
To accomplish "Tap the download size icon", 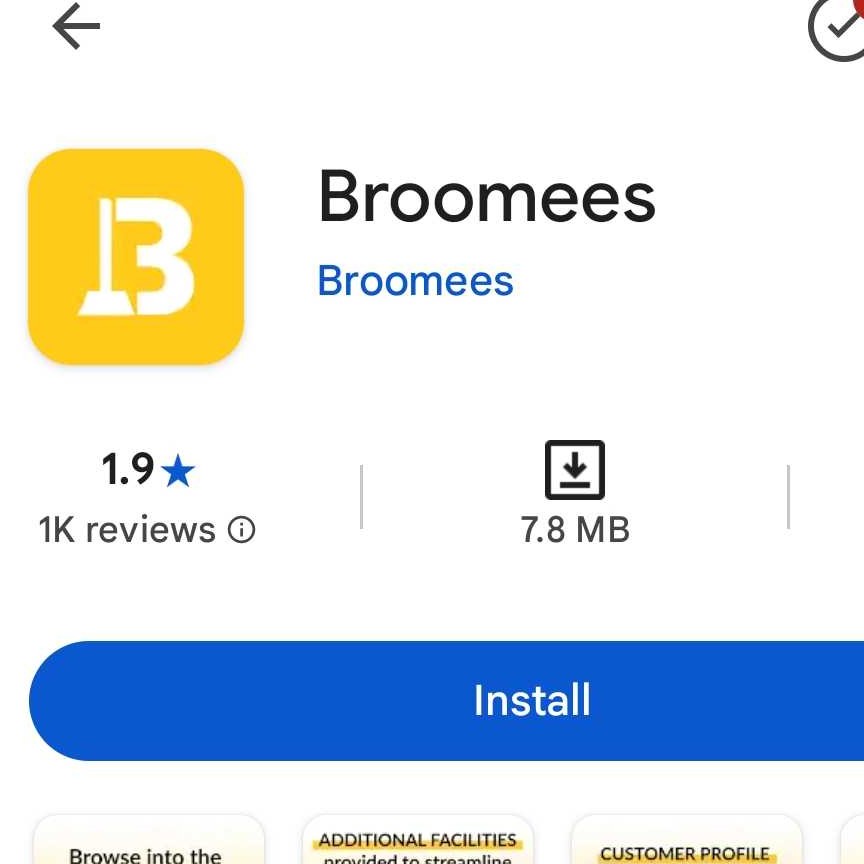I will [x=575, y=470].
